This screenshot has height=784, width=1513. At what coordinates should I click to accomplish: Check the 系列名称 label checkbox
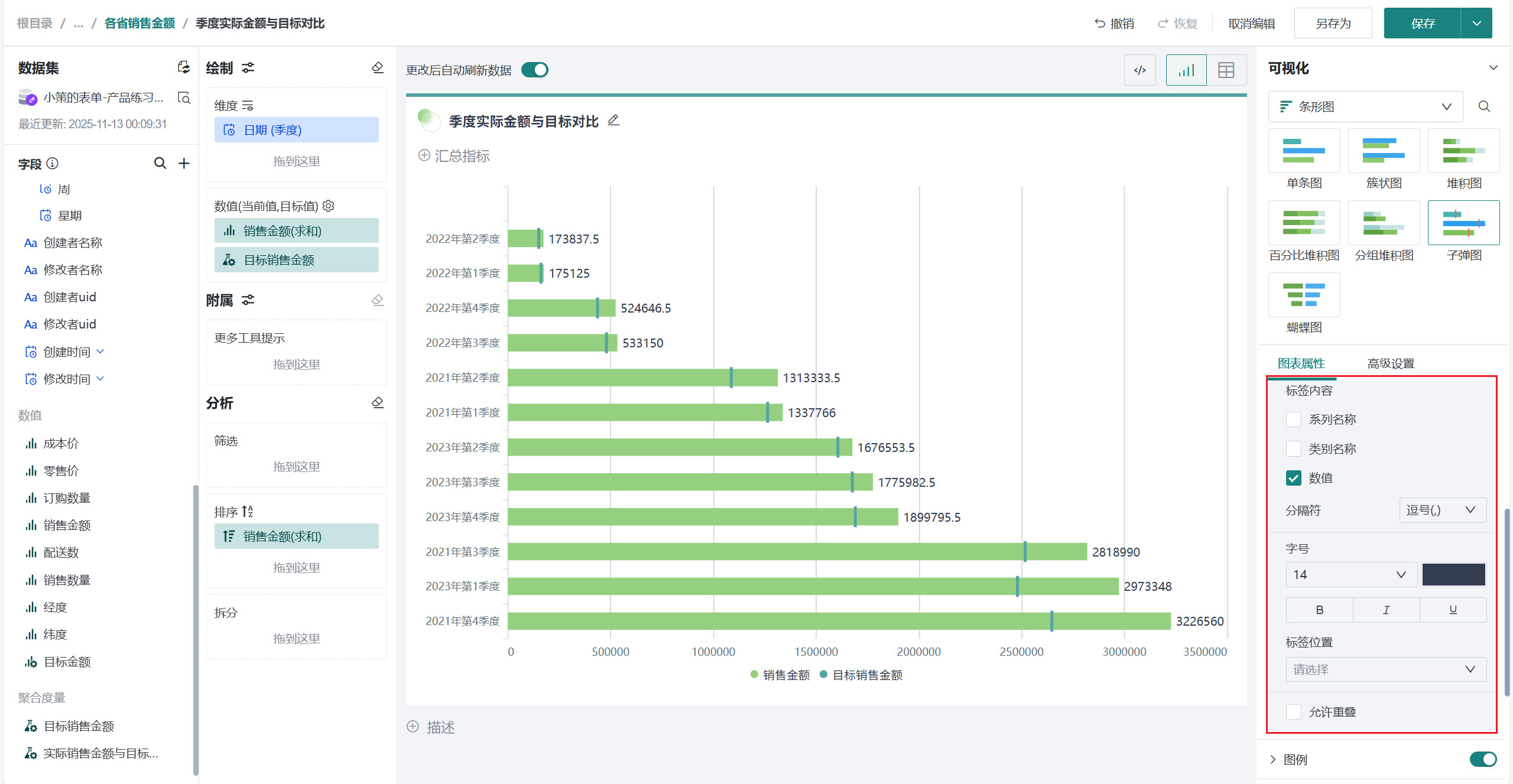(x=1294, y=419)
